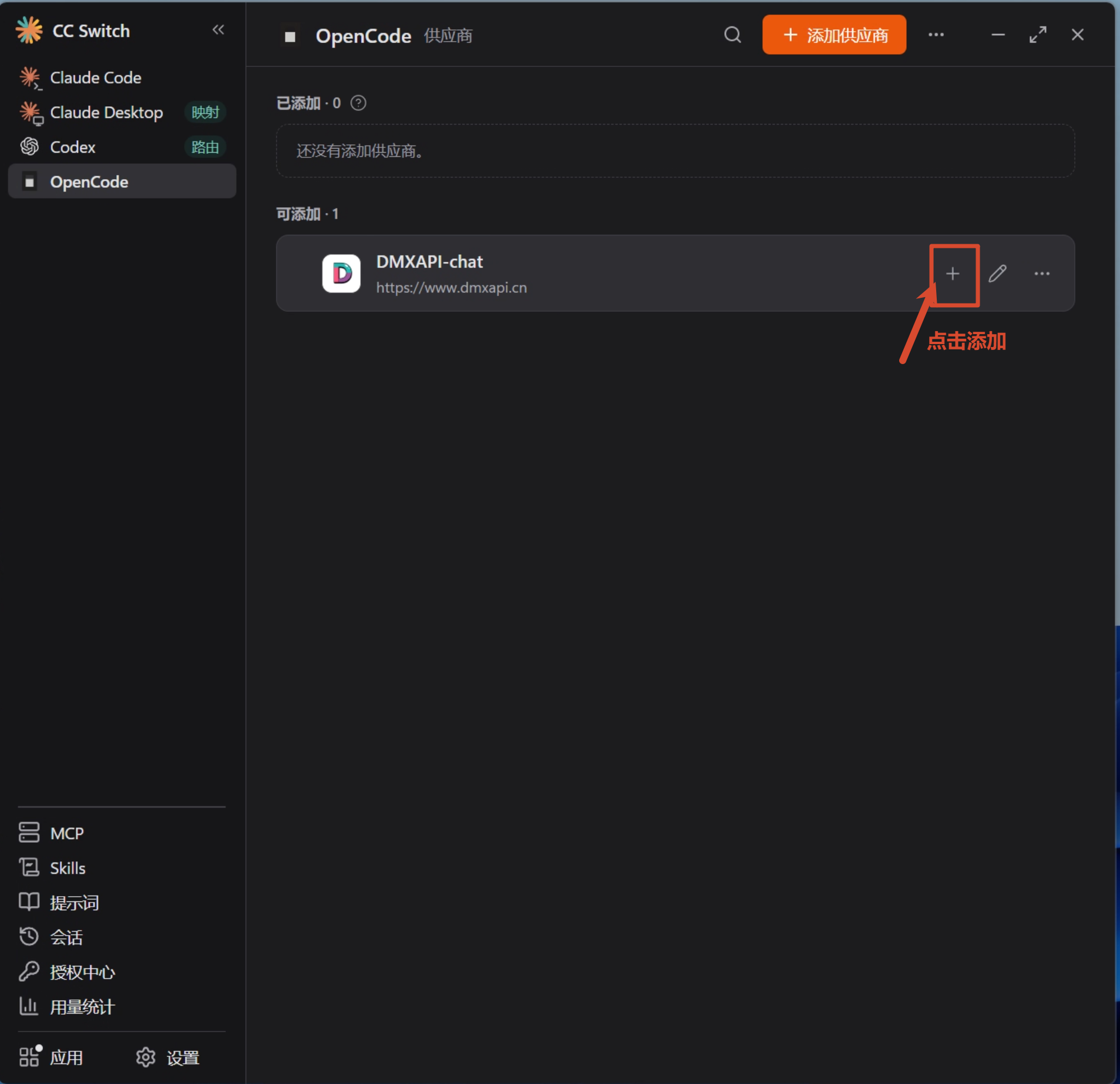Click the CC Switch logo
This screenshot has height=1084, width=1120.
pos(29,30)
